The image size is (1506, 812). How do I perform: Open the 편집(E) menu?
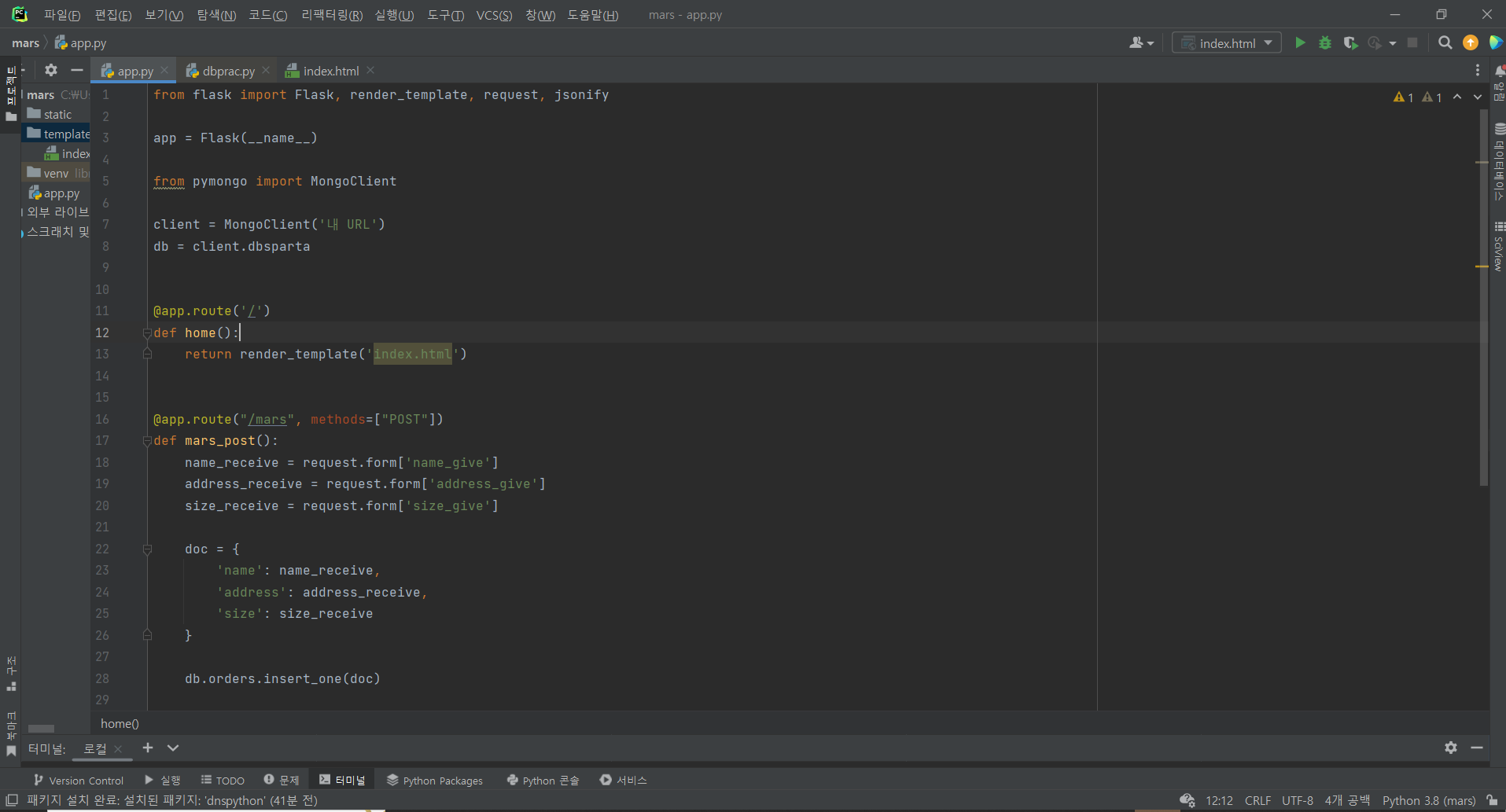coord(113,15)
